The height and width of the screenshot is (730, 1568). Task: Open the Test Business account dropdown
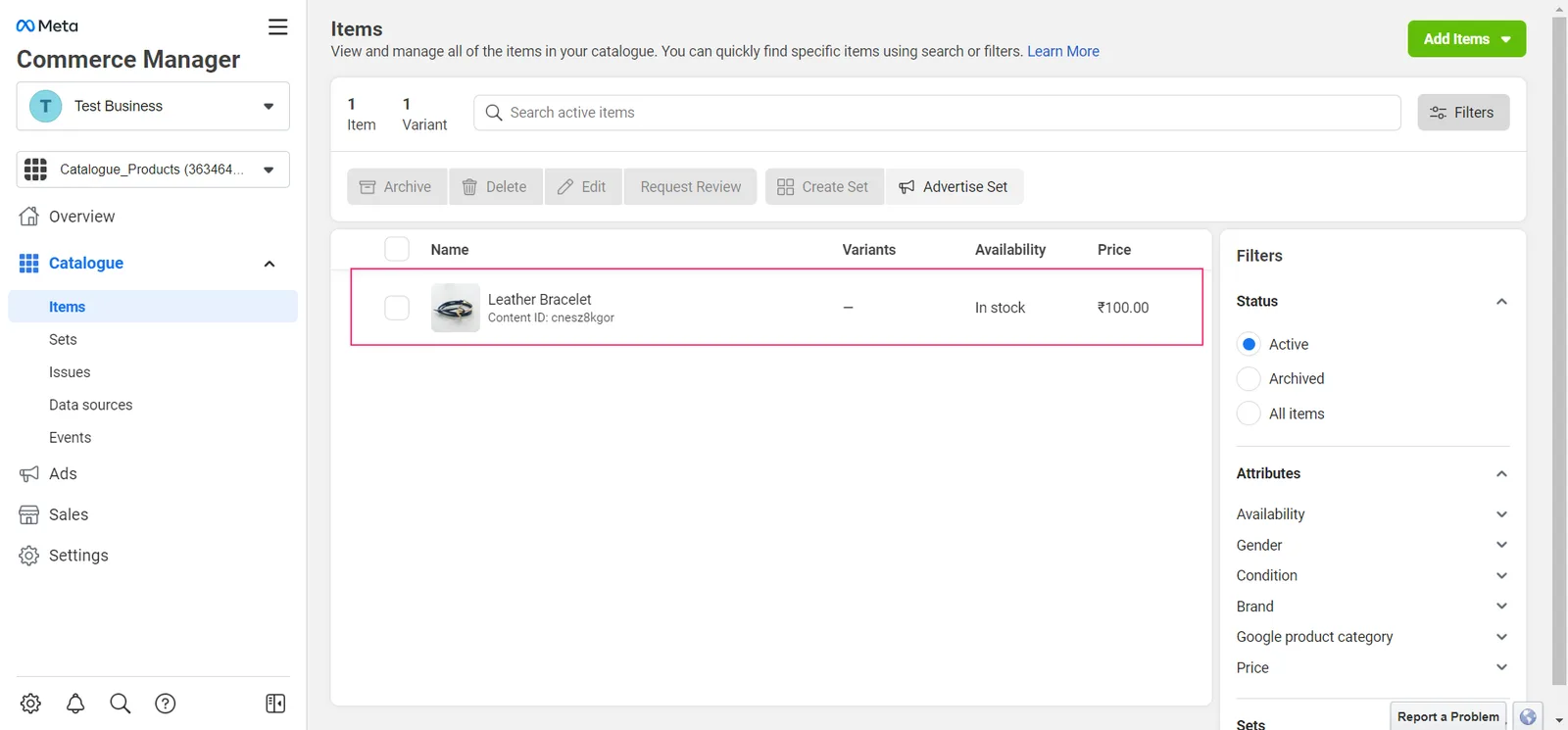(153, 106)
